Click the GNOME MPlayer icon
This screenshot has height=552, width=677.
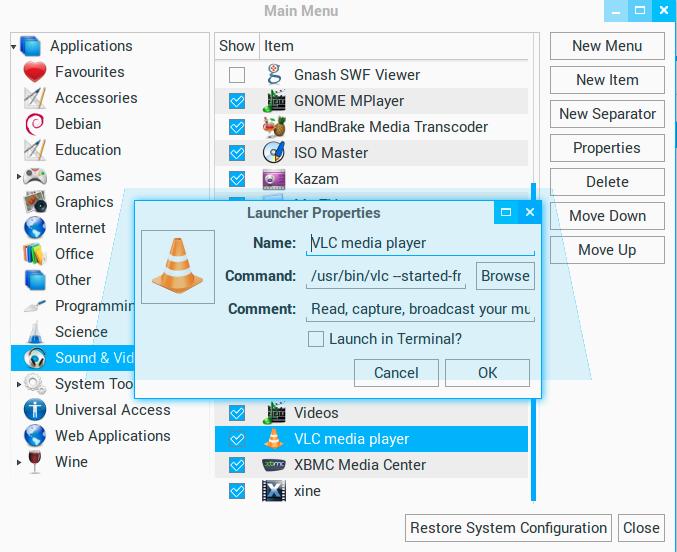[274, 101]
